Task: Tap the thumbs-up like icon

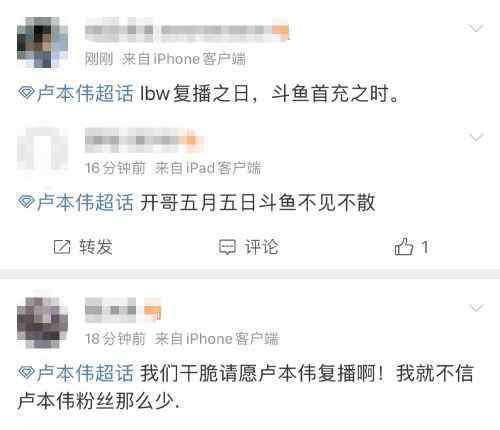Action: [x=404, y=247]
